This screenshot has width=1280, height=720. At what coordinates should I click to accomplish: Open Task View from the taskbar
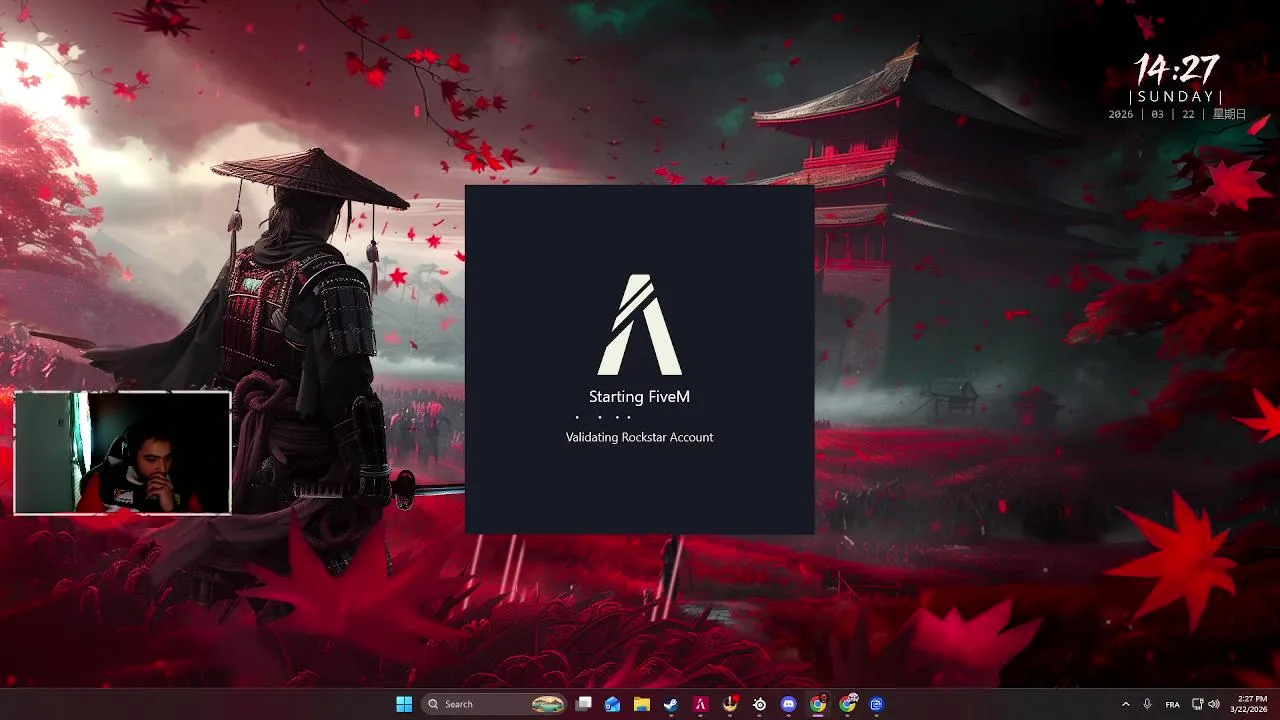[584, 704]
